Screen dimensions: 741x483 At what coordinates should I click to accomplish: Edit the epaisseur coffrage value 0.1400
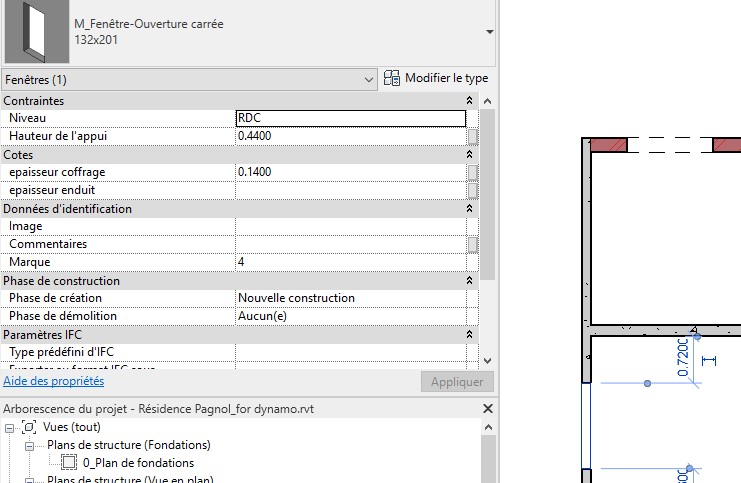tap(351, 172)
